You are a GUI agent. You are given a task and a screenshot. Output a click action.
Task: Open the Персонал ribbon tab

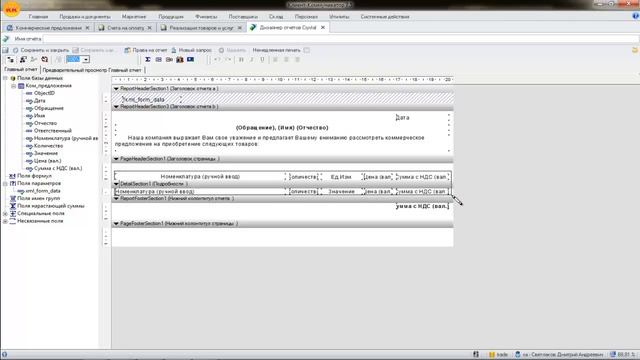tap(306, 17)
